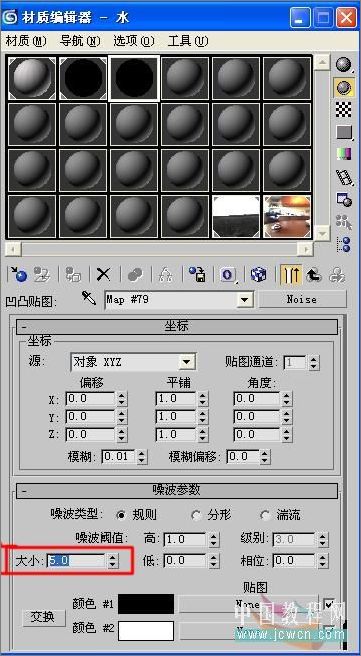The width and height of the screenshot is (361, 656).
Task: Open the 工具(U) menu
Action: pos(188,41)
